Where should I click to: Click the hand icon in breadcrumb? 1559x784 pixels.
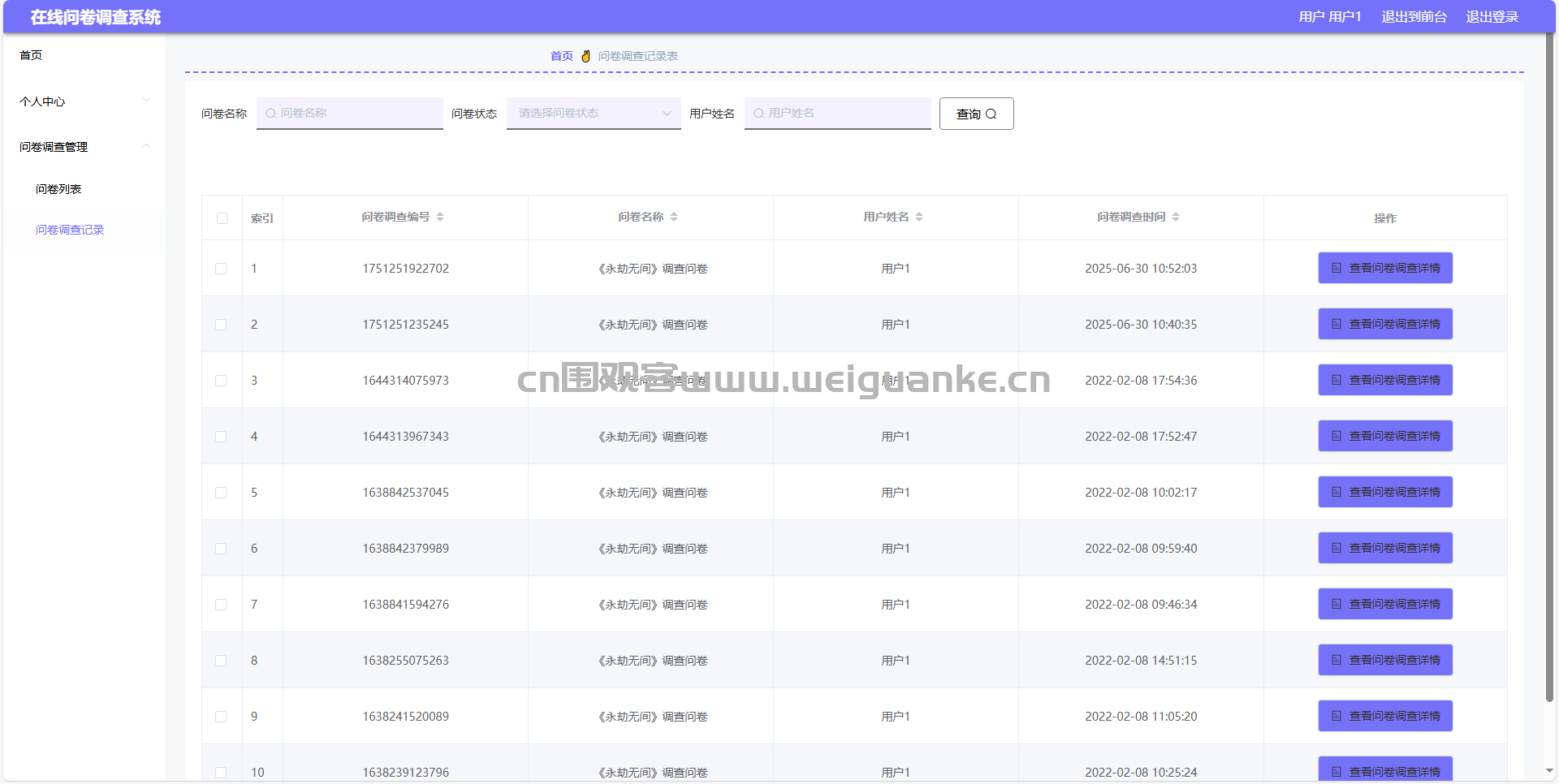(585, 56)
